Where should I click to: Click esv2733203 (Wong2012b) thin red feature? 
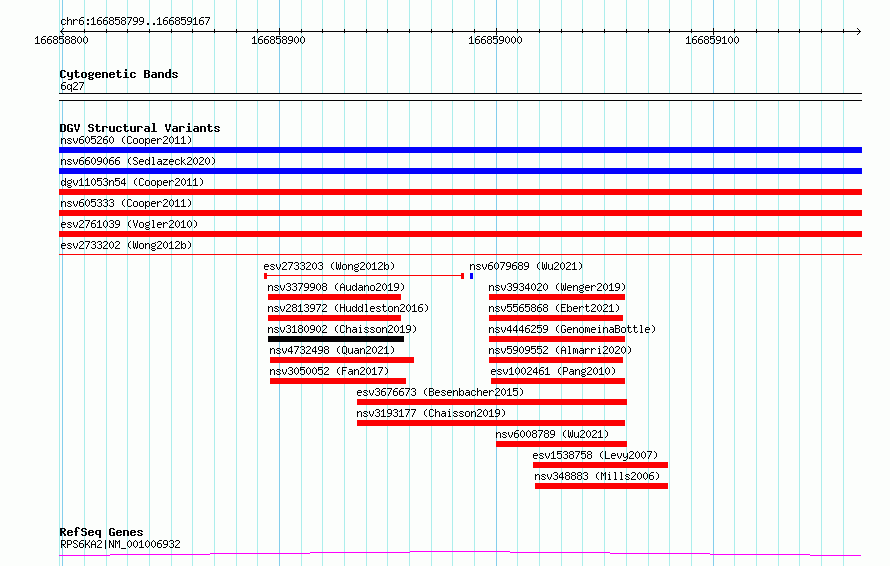[x=364, y=276]
